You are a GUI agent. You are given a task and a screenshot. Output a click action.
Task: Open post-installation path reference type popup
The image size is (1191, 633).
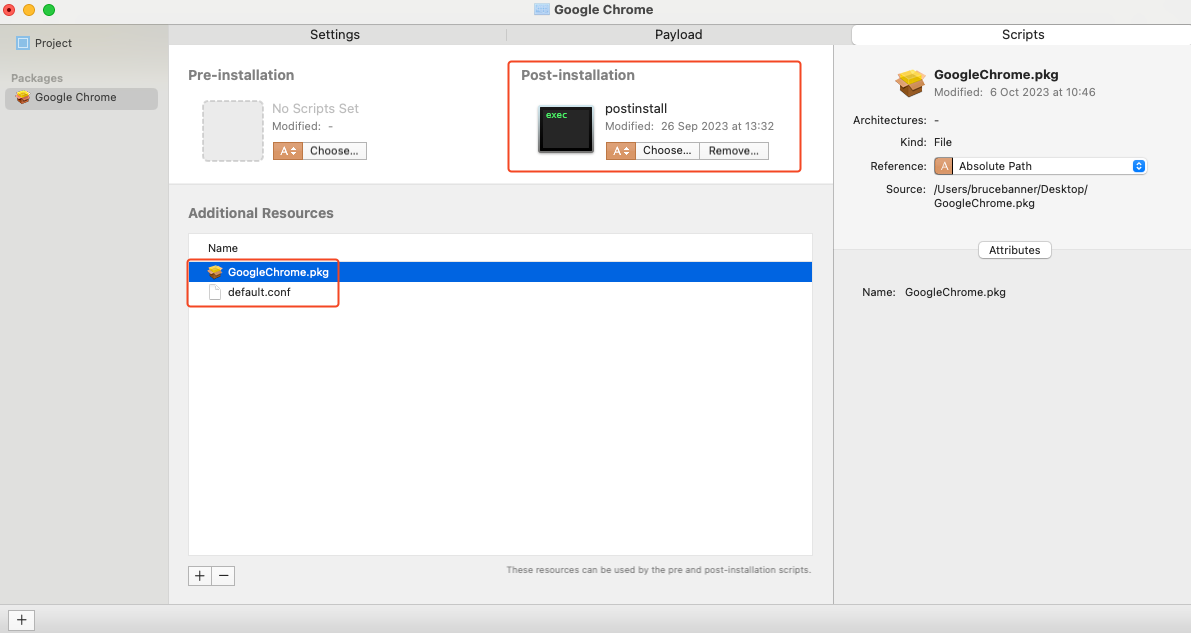[x=620, y=151]
